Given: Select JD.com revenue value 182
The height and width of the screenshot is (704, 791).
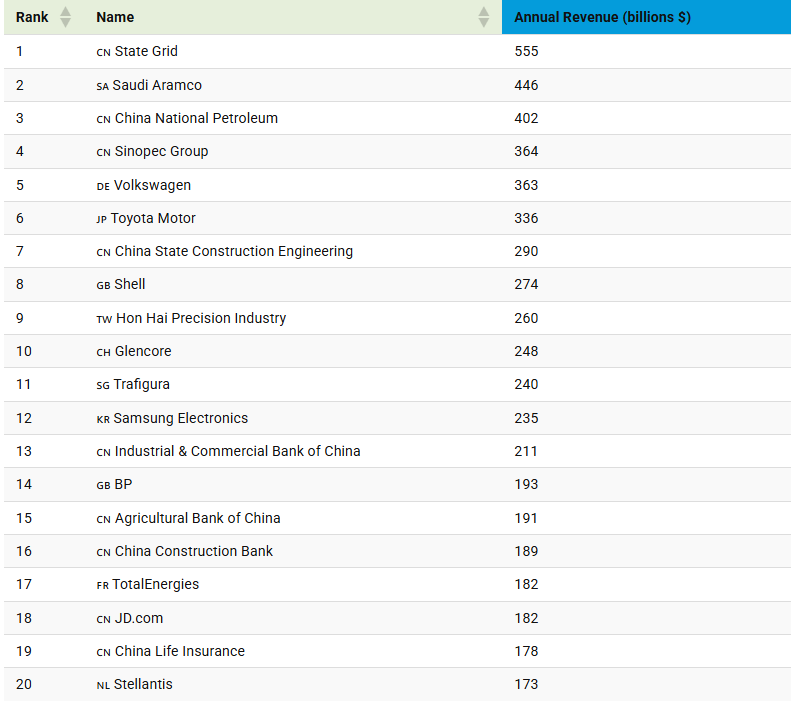Looking at the screenshot, I should pos(526,618).
